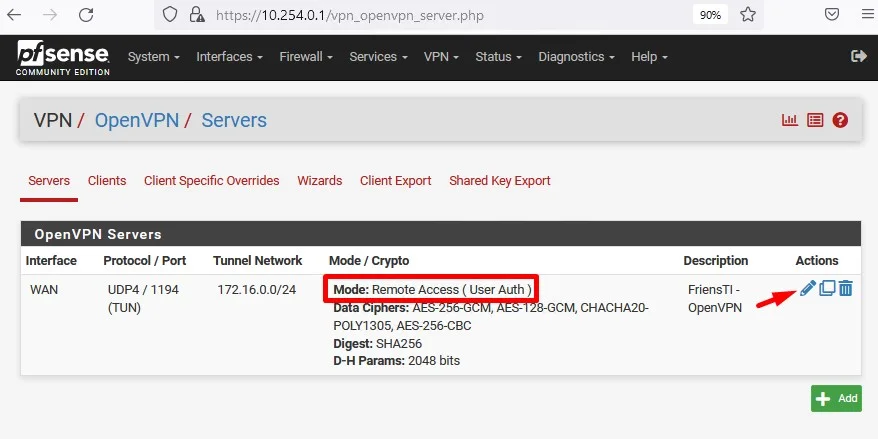
Task: Click the padlock site security icon
Action: [197, 15]
